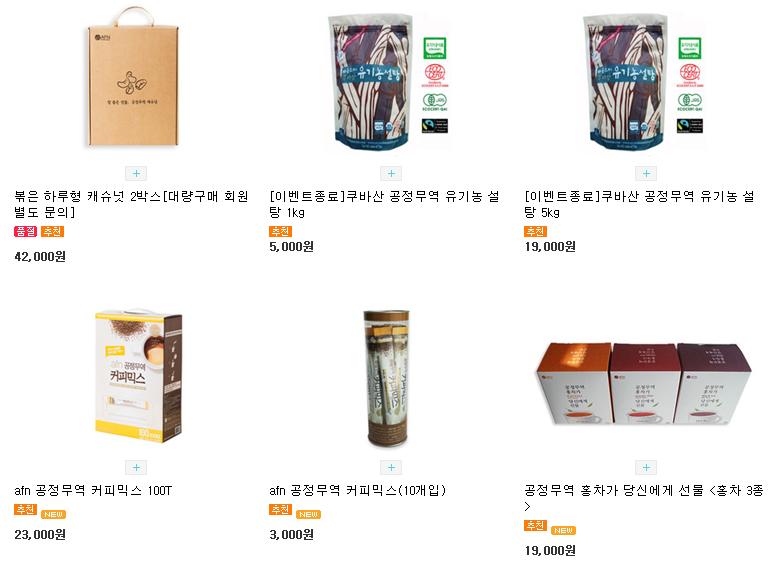Open the coffee mix tube product image
770x561 pixels.
pyautogui.click(x=386, y=378)
